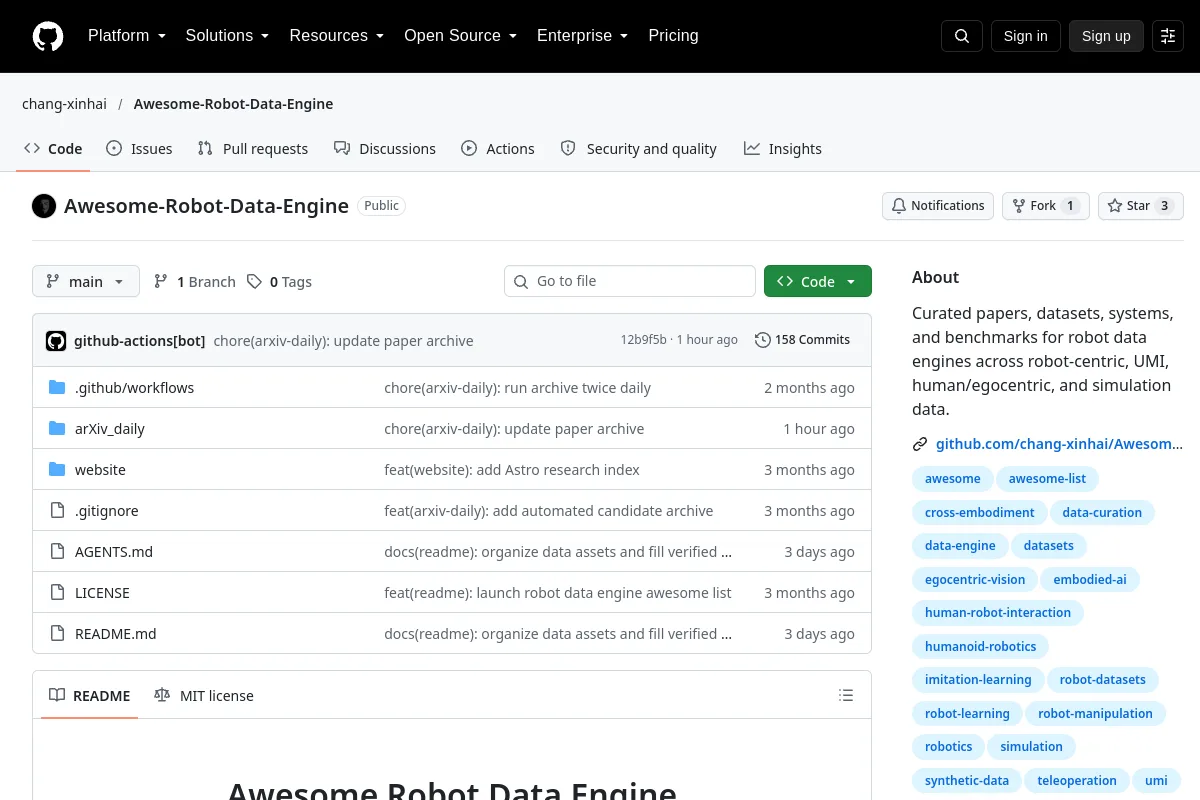1200x800 pixels.
Task: Open the 12b9f5b commit hash link
Action: pos(643,340)
